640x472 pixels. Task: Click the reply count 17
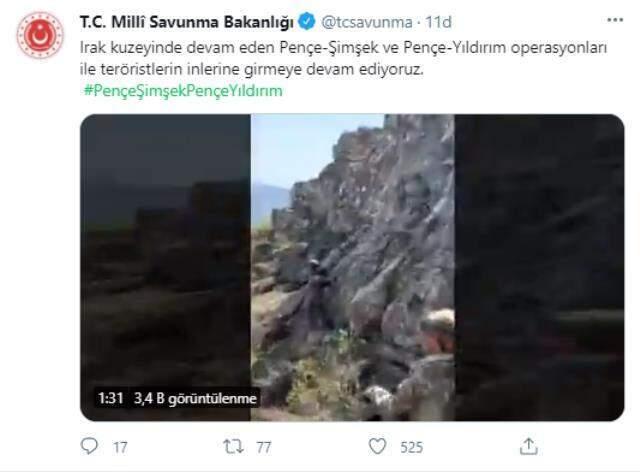(120, 448)
